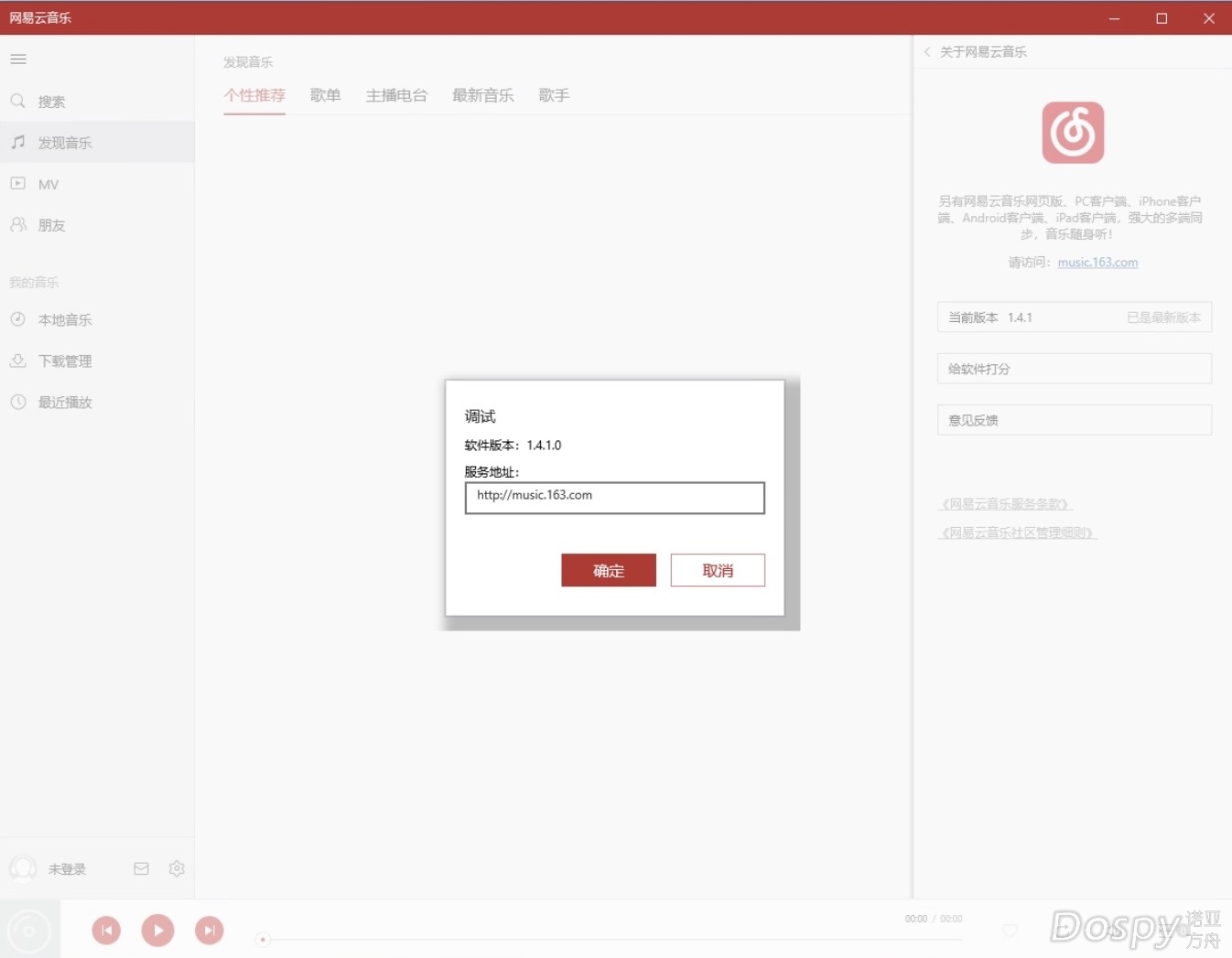The height and width of the screenshot is (958, 1232).
Task: Click the 已是最新版本 status text
Action: tap(1163, 318)
